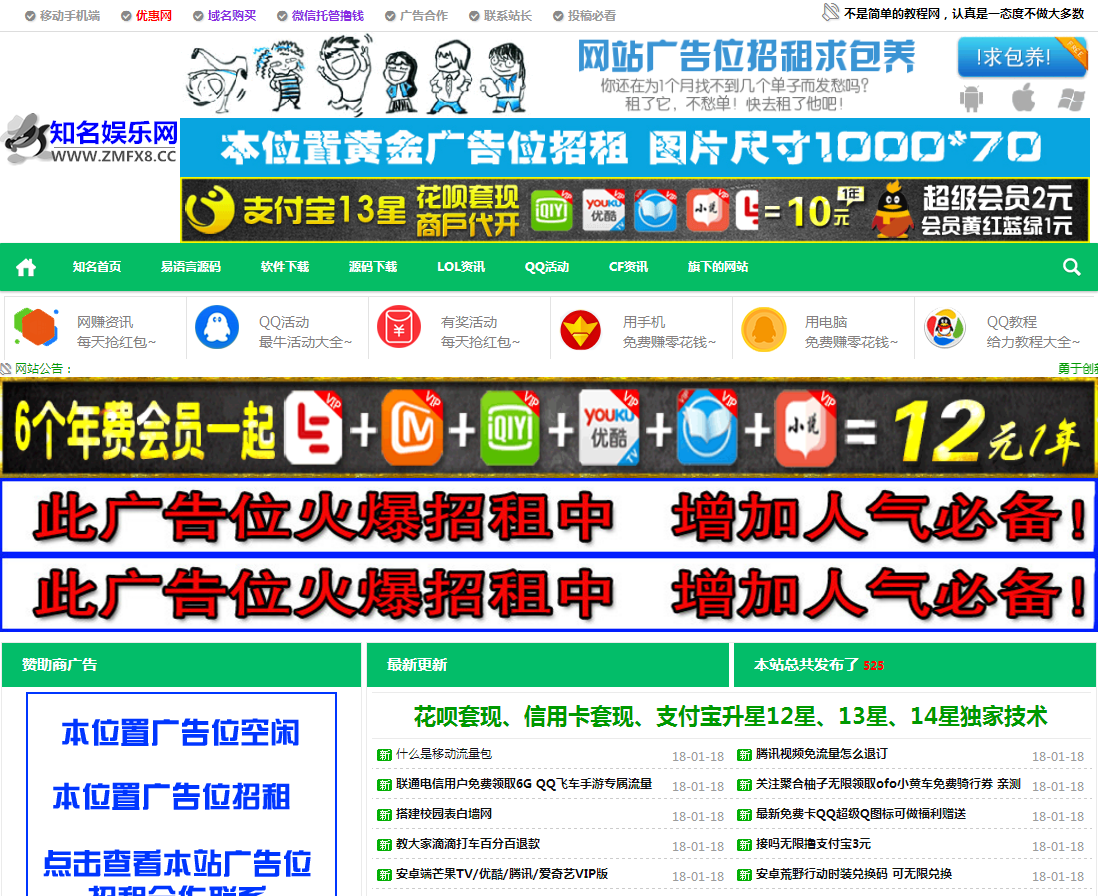Open 旗下的网站 menu item
Viewport: 1098px width, 896px height.
click(x=718, y=267)
